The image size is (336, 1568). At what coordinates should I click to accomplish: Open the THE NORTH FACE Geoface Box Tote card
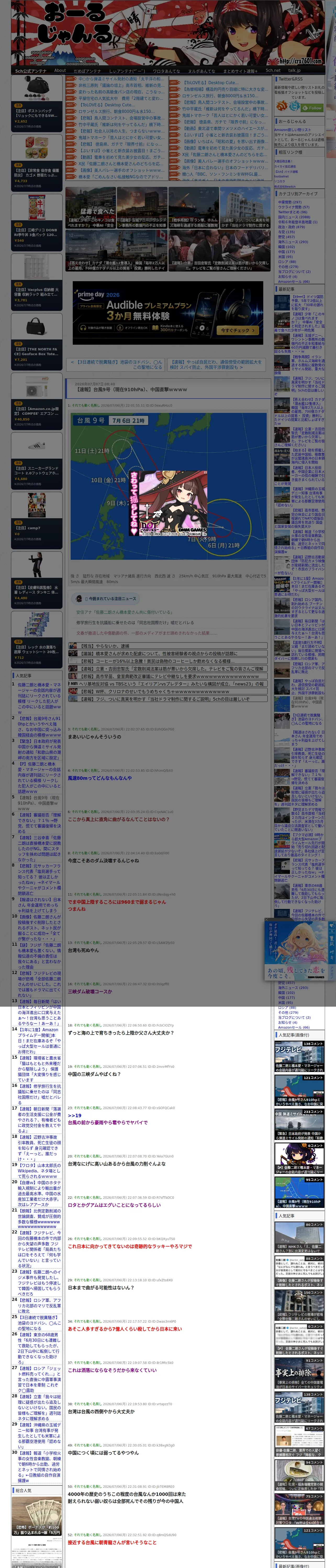(37, 342)
